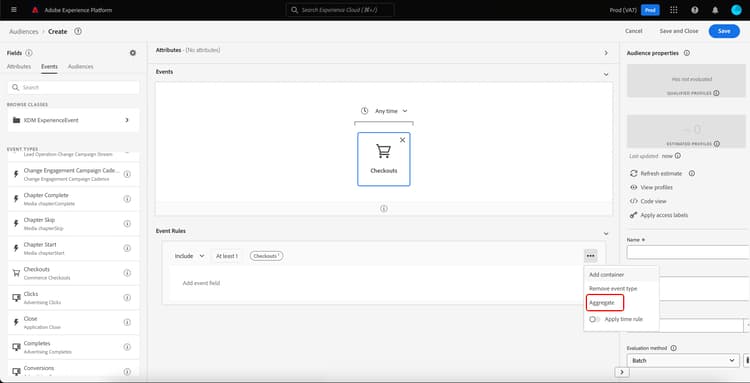
Task: Click the Adobe logo icon
Action: click(35, 10)
